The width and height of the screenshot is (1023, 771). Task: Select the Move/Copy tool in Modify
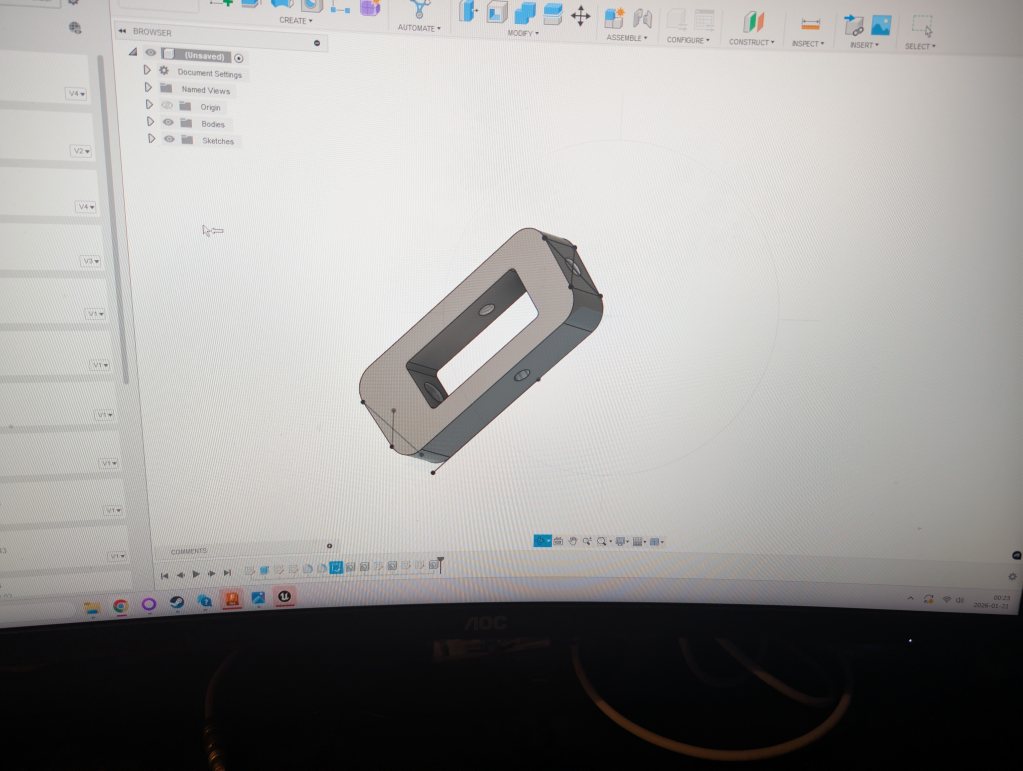[580, 15]
